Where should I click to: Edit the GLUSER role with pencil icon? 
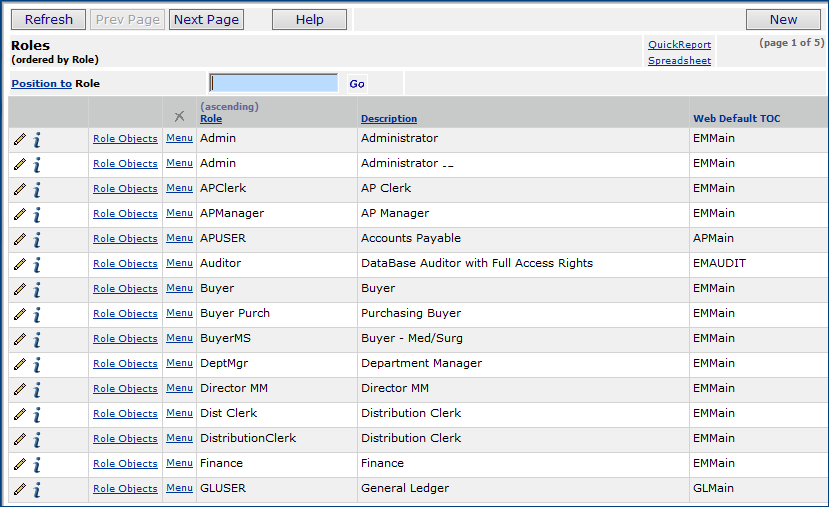[20, 489]
